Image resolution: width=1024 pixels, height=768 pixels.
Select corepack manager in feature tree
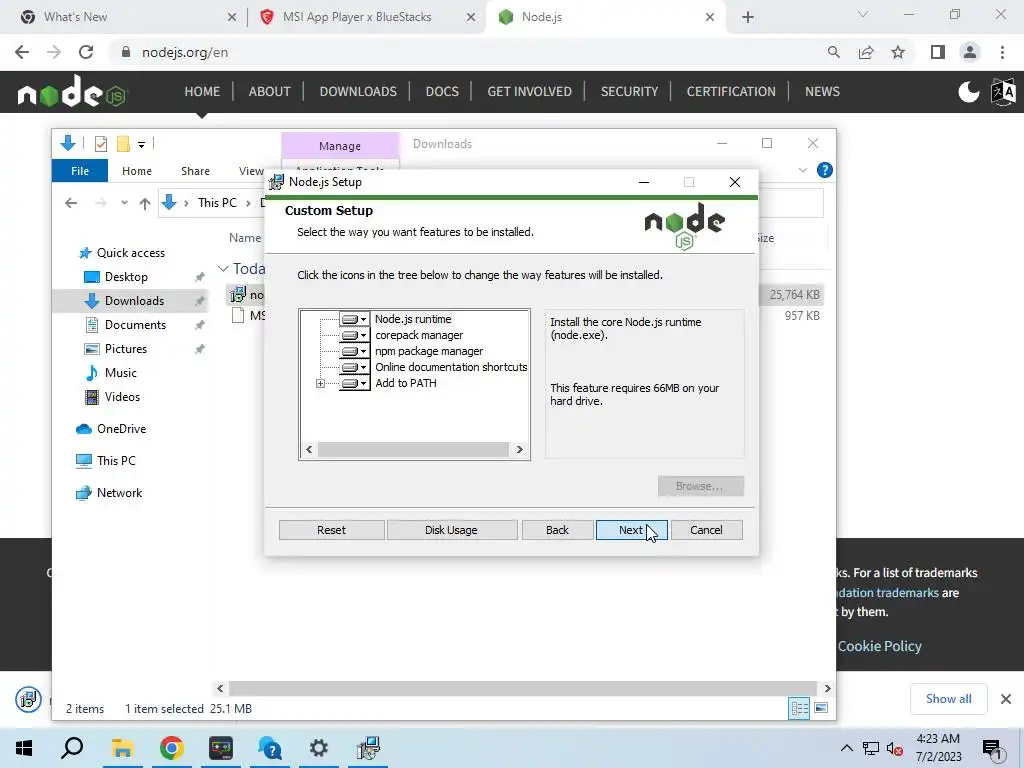click(x=419, y=335)
